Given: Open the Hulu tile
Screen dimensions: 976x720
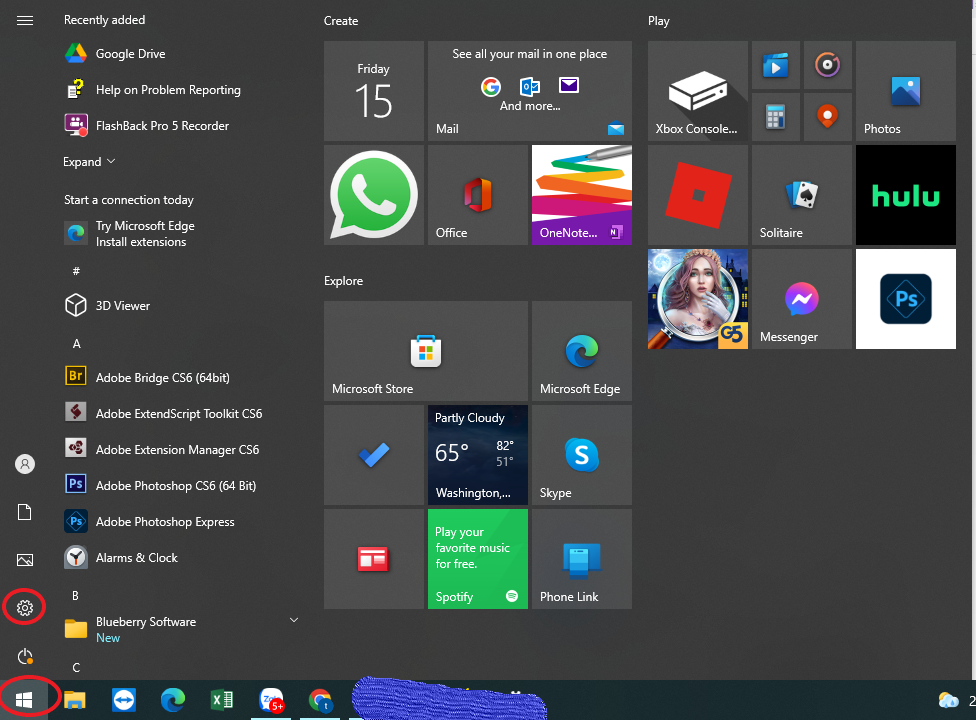Looking at the screenshot, I should click(x=906, y=195).
